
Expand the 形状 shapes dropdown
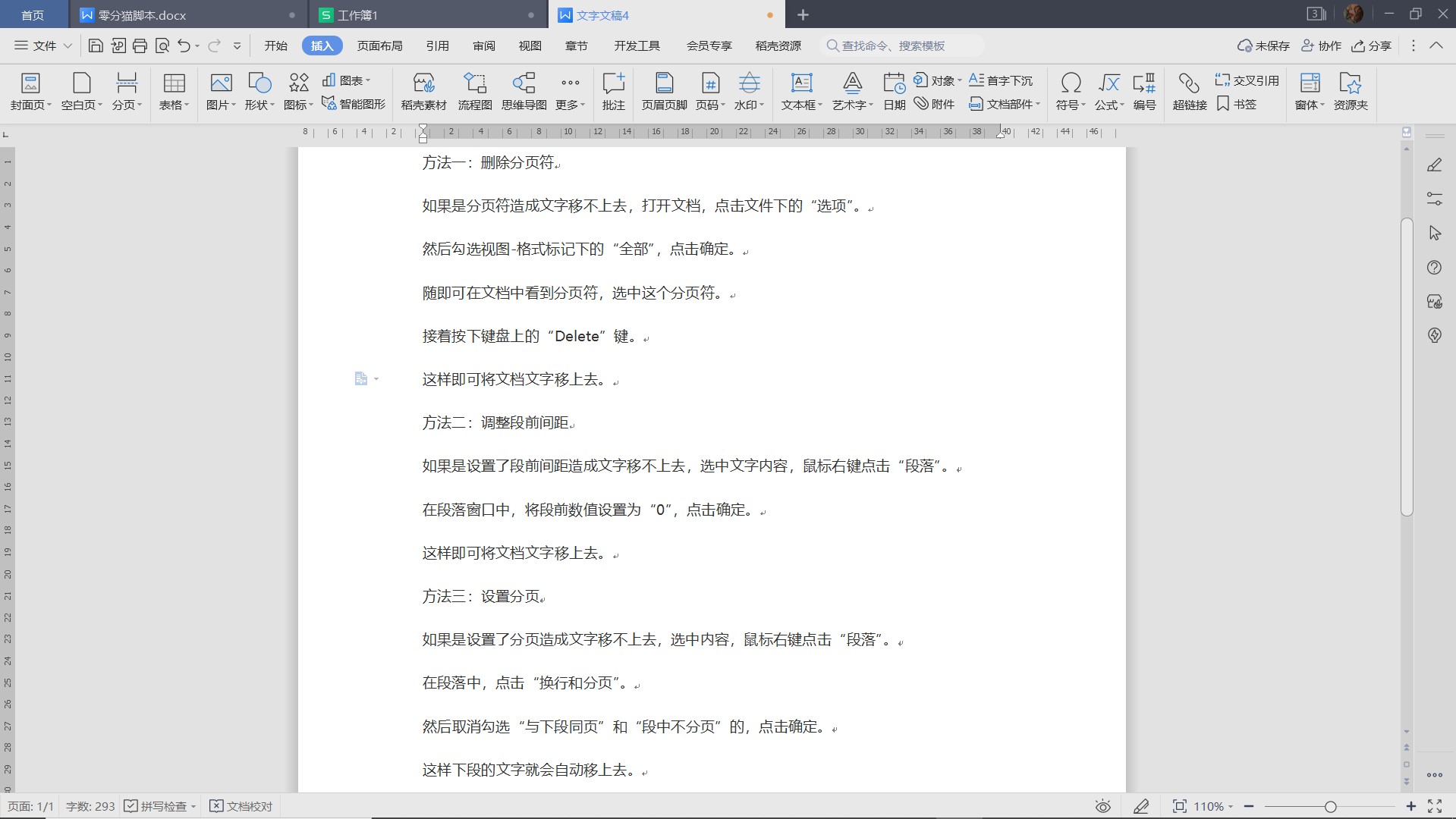coord(259,105)
